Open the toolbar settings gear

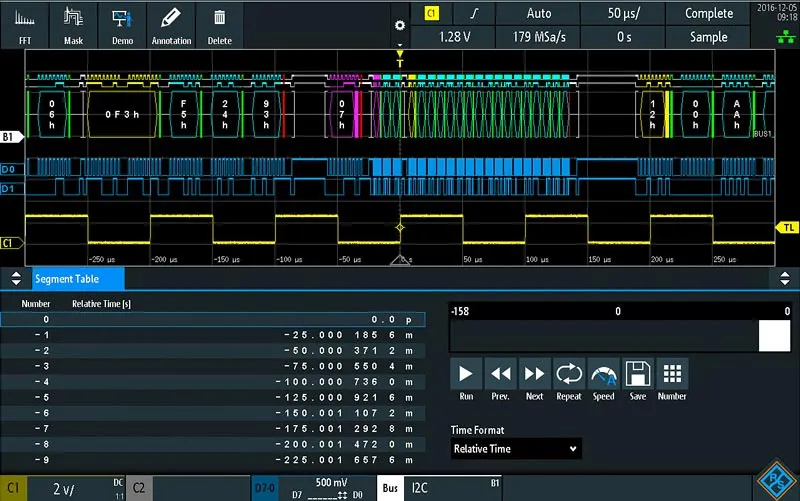click(400, 26)
